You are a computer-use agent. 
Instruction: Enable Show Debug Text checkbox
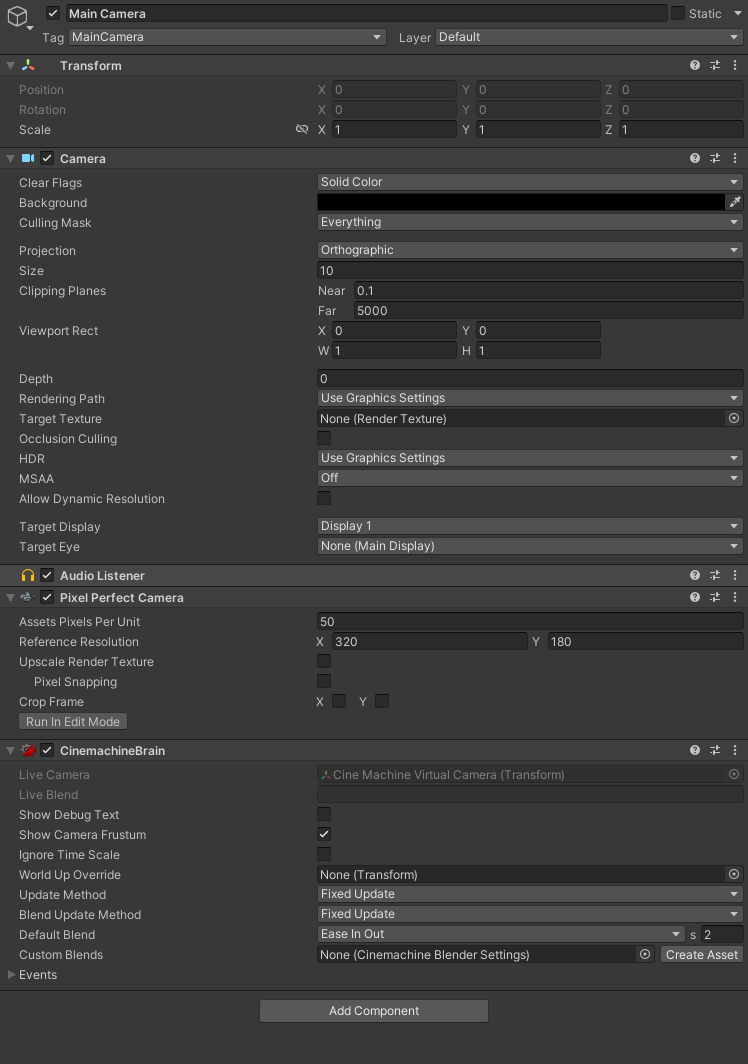click(x=324, y=814)
